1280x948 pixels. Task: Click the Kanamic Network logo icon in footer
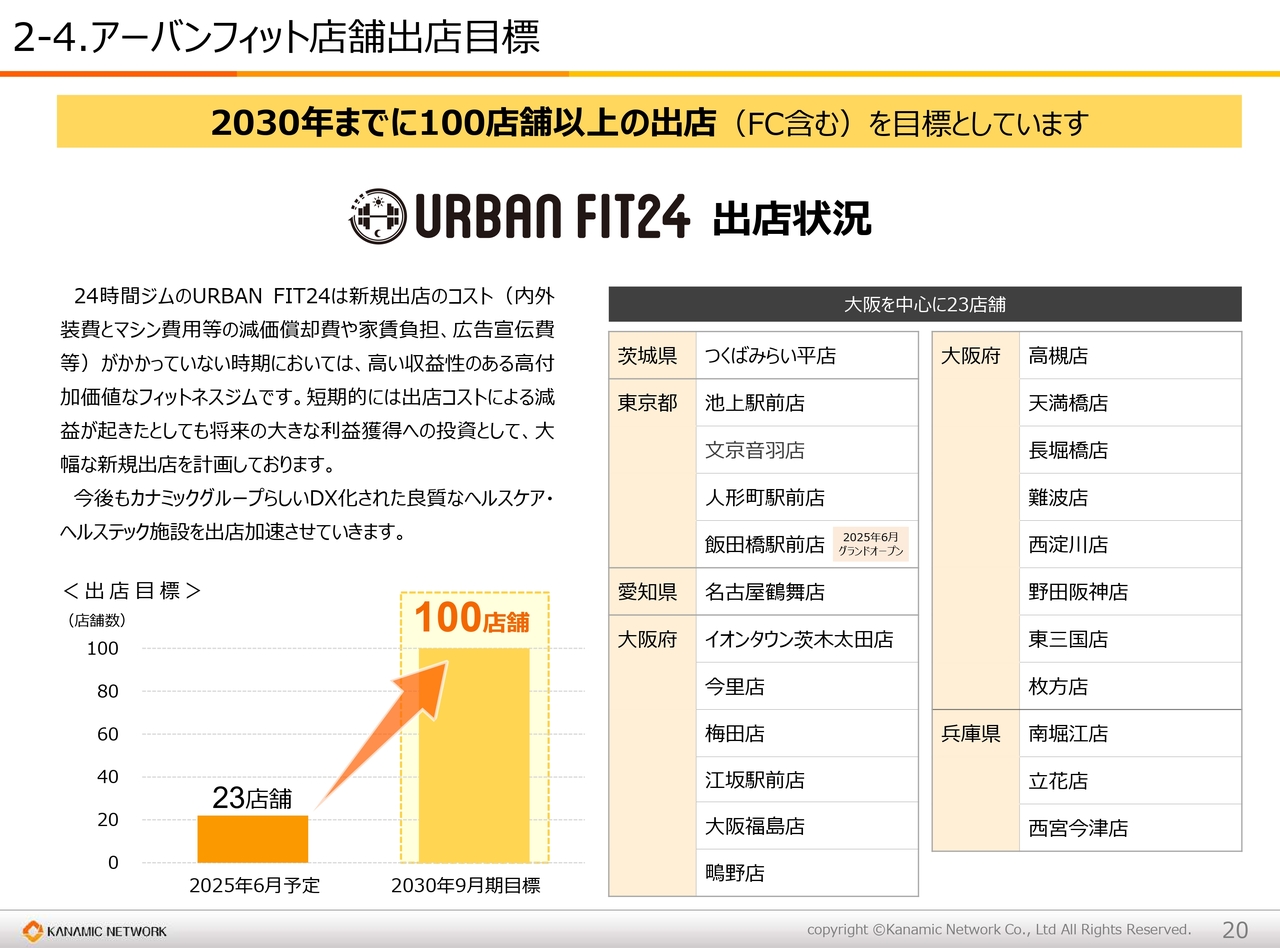(34, 931)
